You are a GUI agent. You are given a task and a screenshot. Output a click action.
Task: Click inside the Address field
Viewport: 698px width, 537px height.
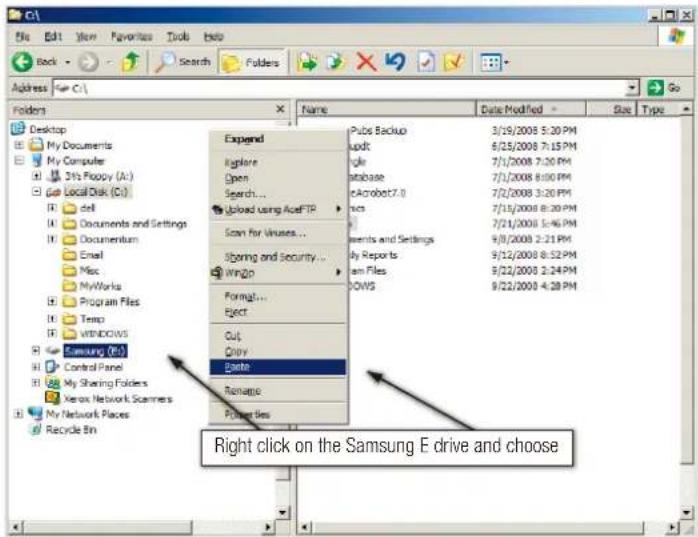341,88
